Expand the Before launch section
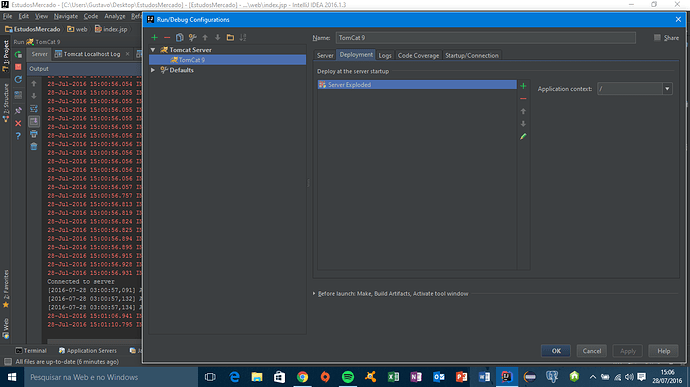The height and width of the screenshot is (387, 690). 314,294
